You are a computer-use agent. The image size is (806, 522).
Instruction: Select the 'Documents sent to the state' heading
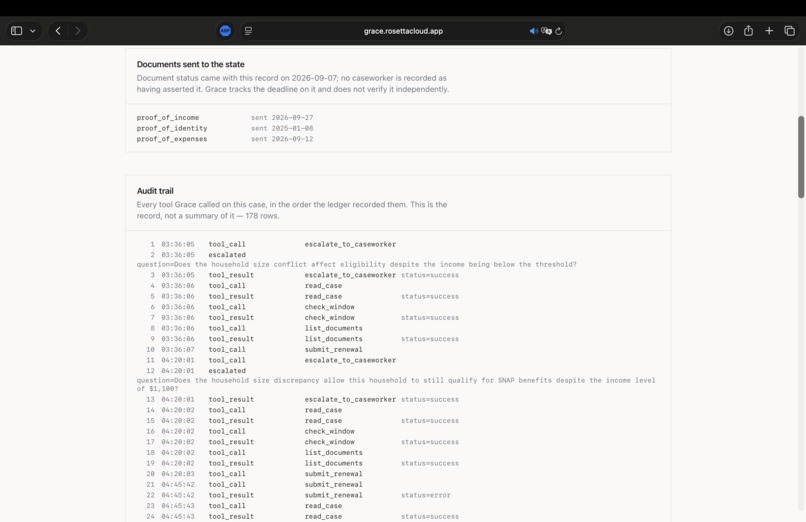point(190,64)
